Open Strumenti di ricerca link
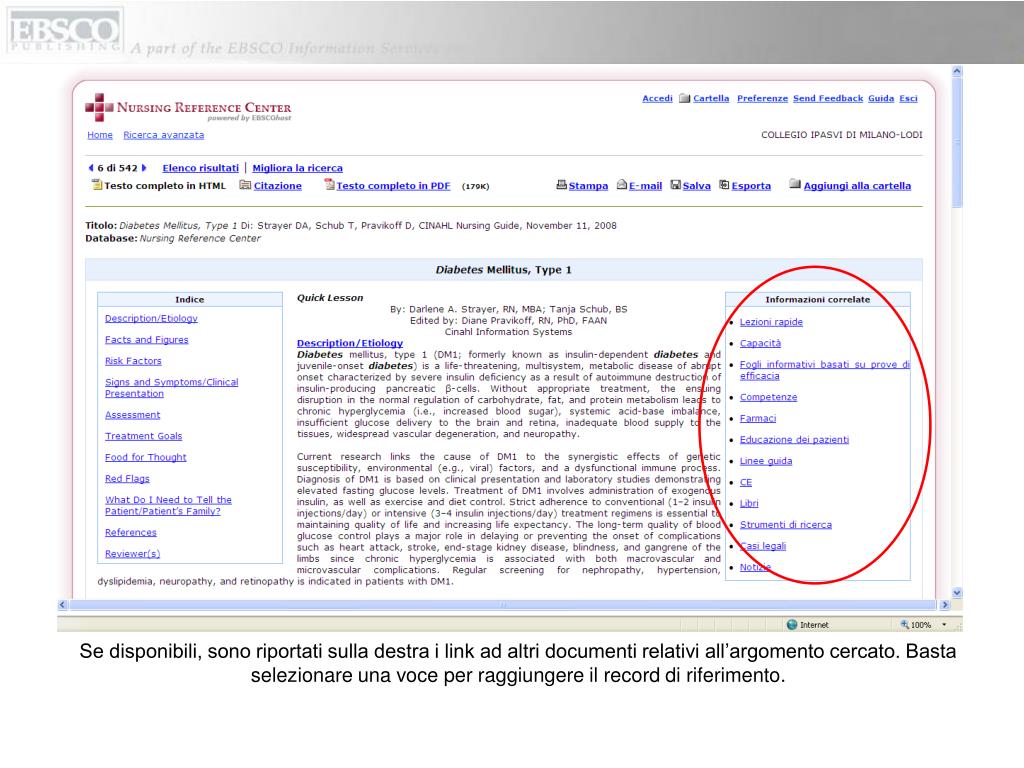1024x768 pixels. [786, 524]
